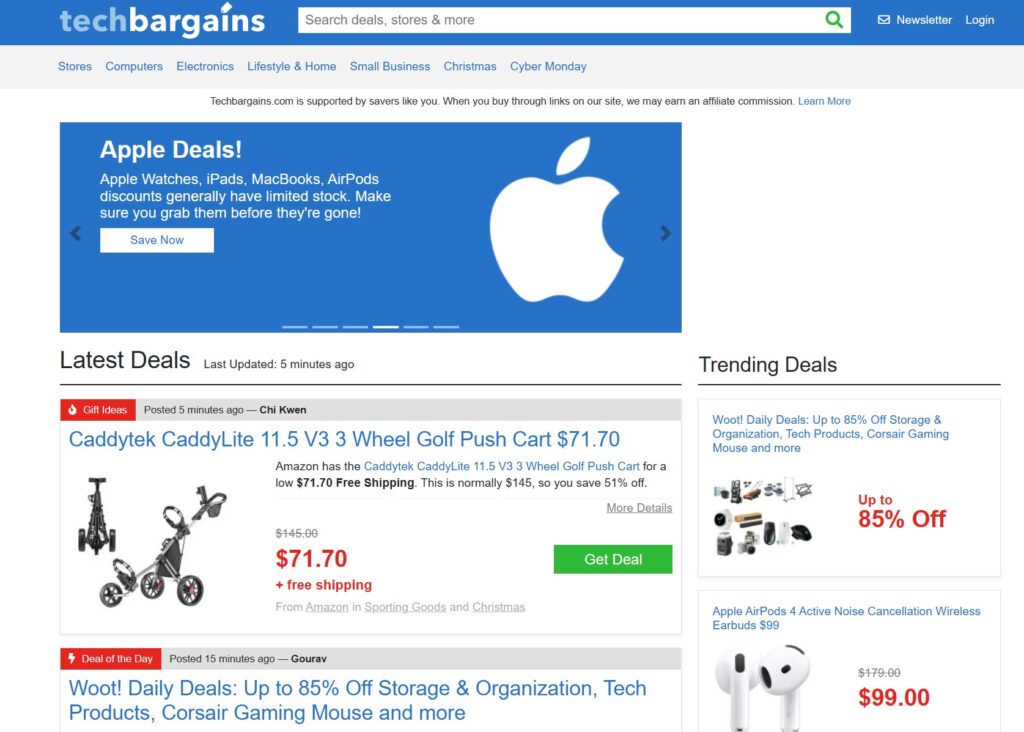Select the first carousel indicator dash
The image size is (1024, 732).
295,326
